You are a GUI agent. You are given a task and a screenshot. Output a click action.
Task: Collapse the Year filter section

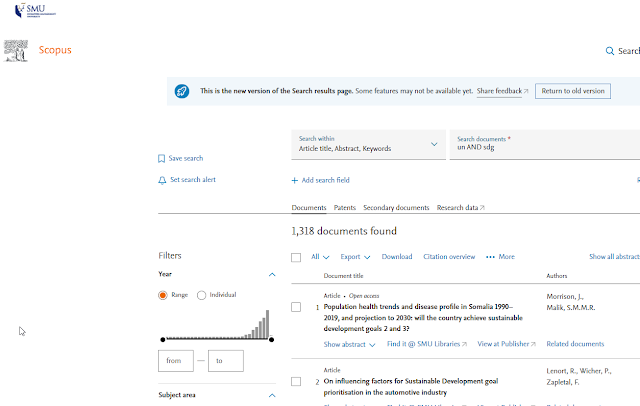272,275
